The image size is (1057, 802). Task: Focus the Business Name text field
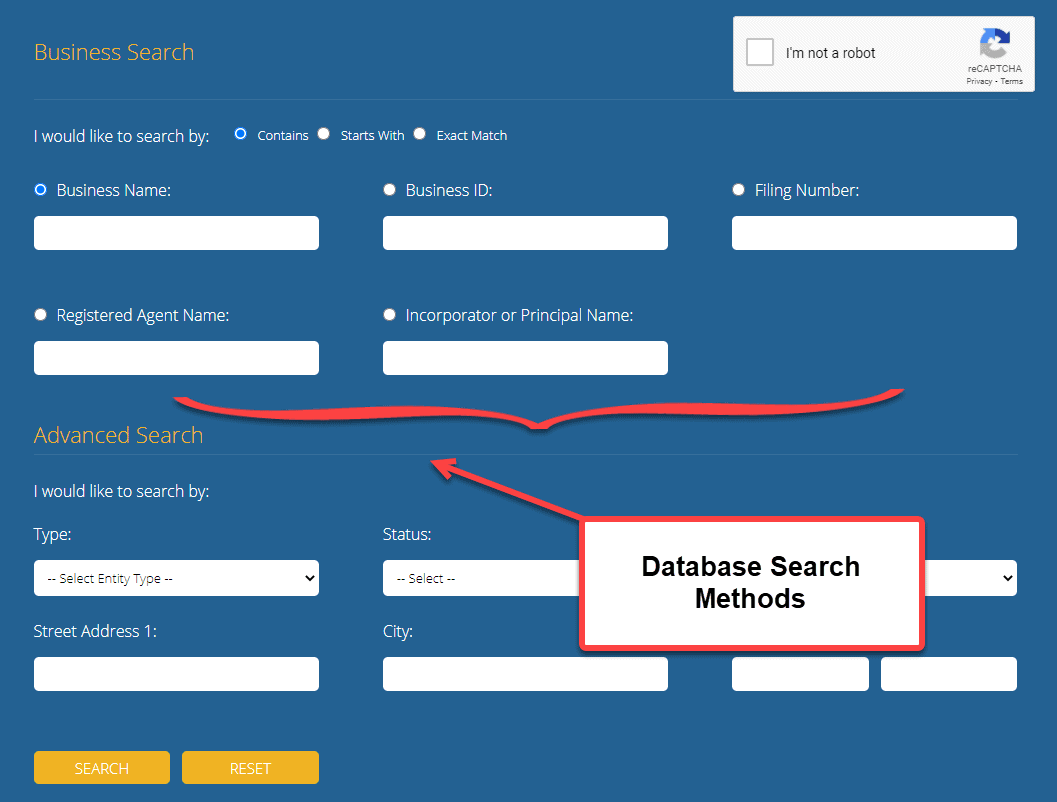point(176,233)
